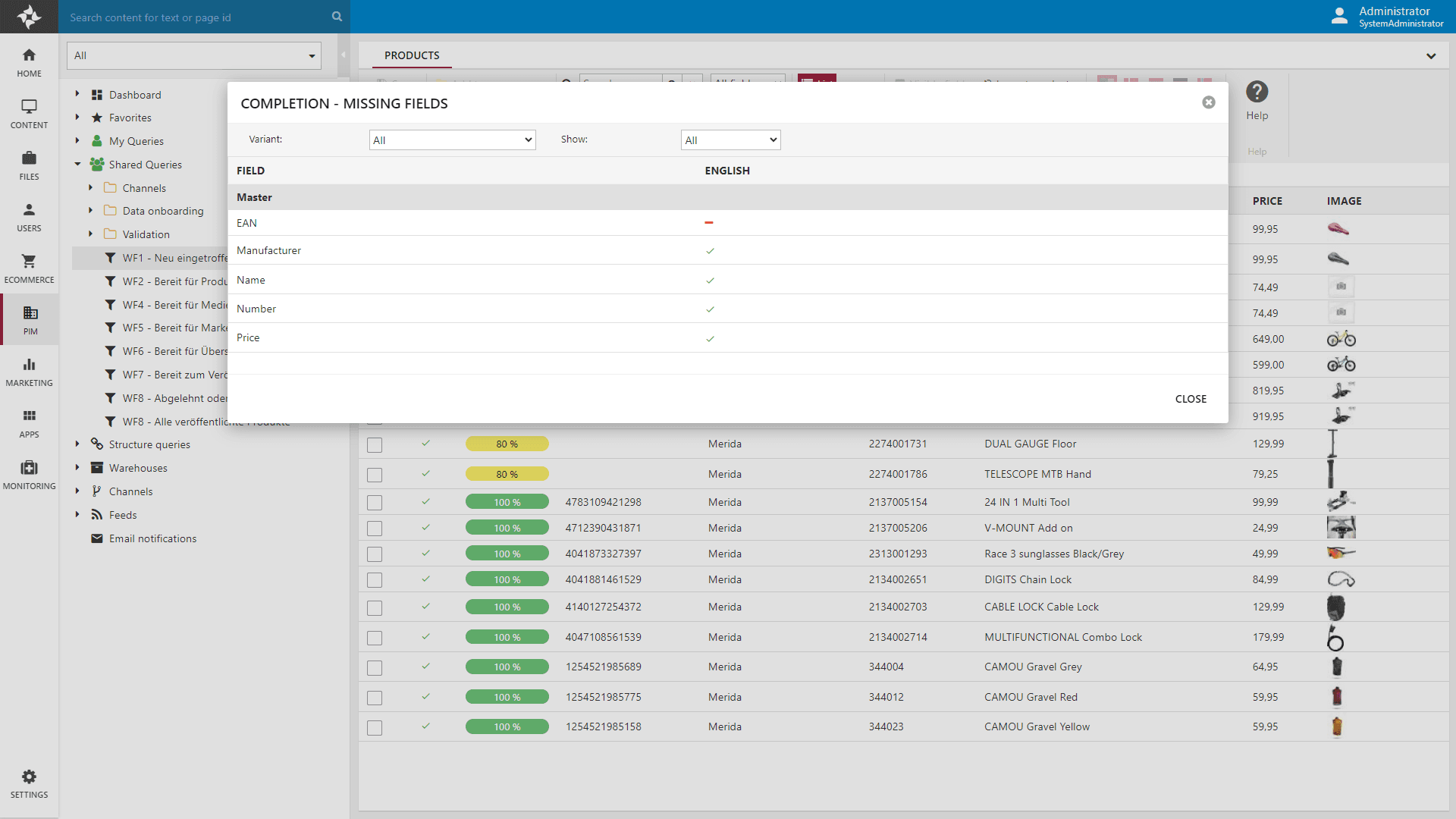Collapse the Shared Queries node
The width and height of the screenshot is (1456, 819).
coord(77,164)
